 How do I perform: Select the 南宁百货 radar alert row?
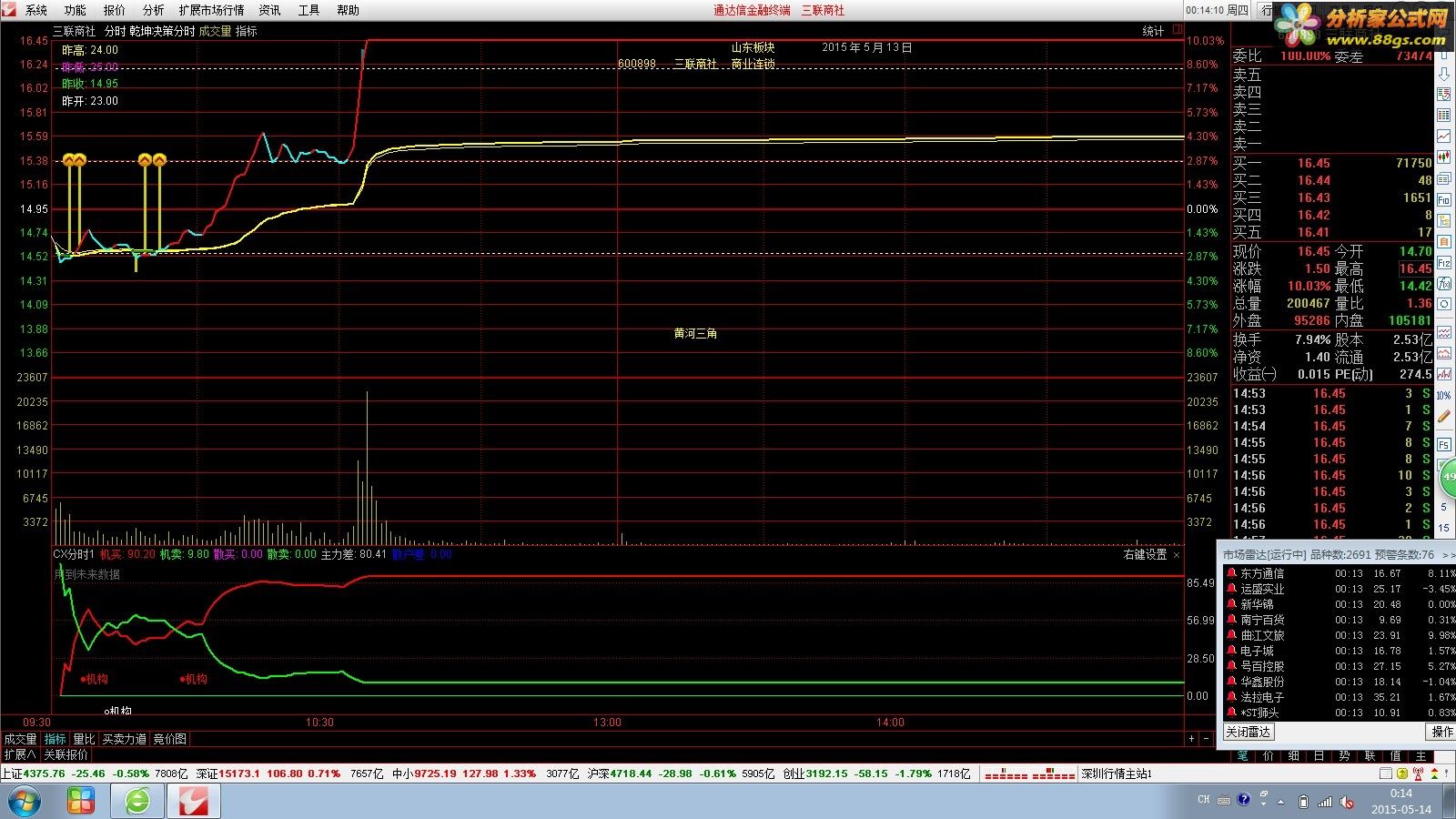(x=1340, y=620)
